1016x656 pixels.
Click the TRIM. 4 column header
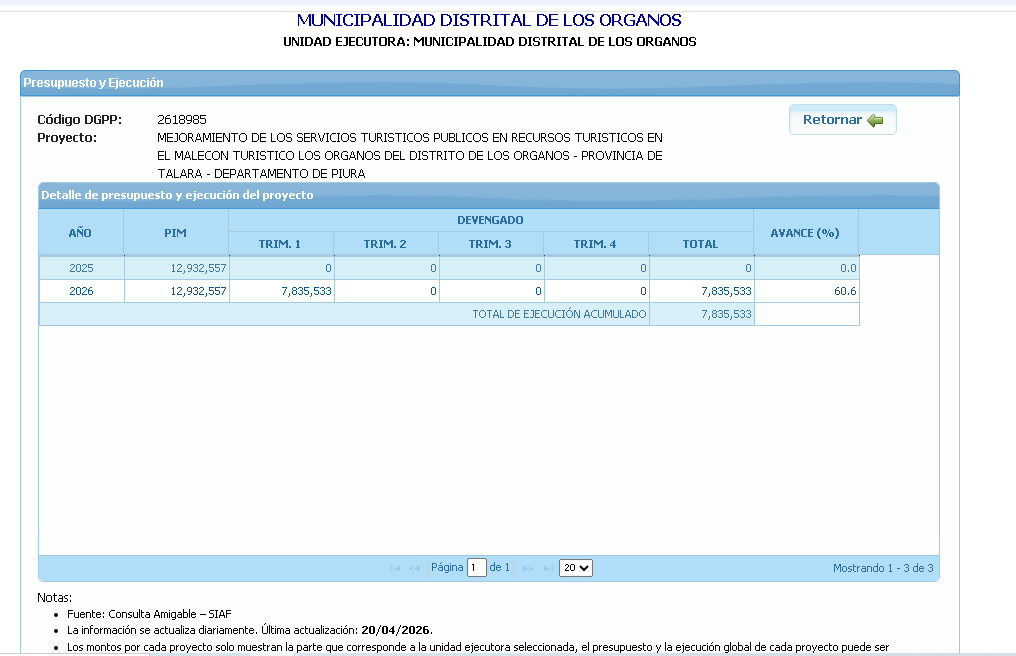(595, 244)
